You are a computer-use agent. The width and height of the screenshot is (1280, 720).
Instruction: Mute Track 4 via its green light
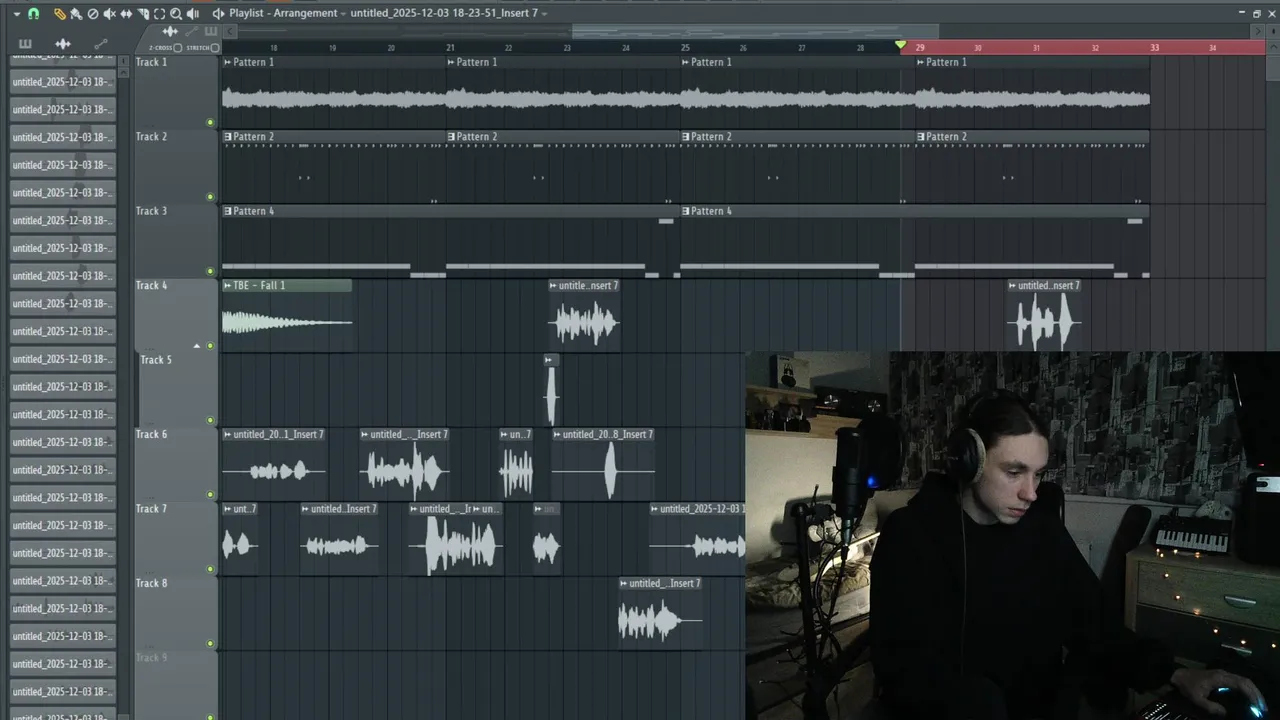click(x=210, y=346)
